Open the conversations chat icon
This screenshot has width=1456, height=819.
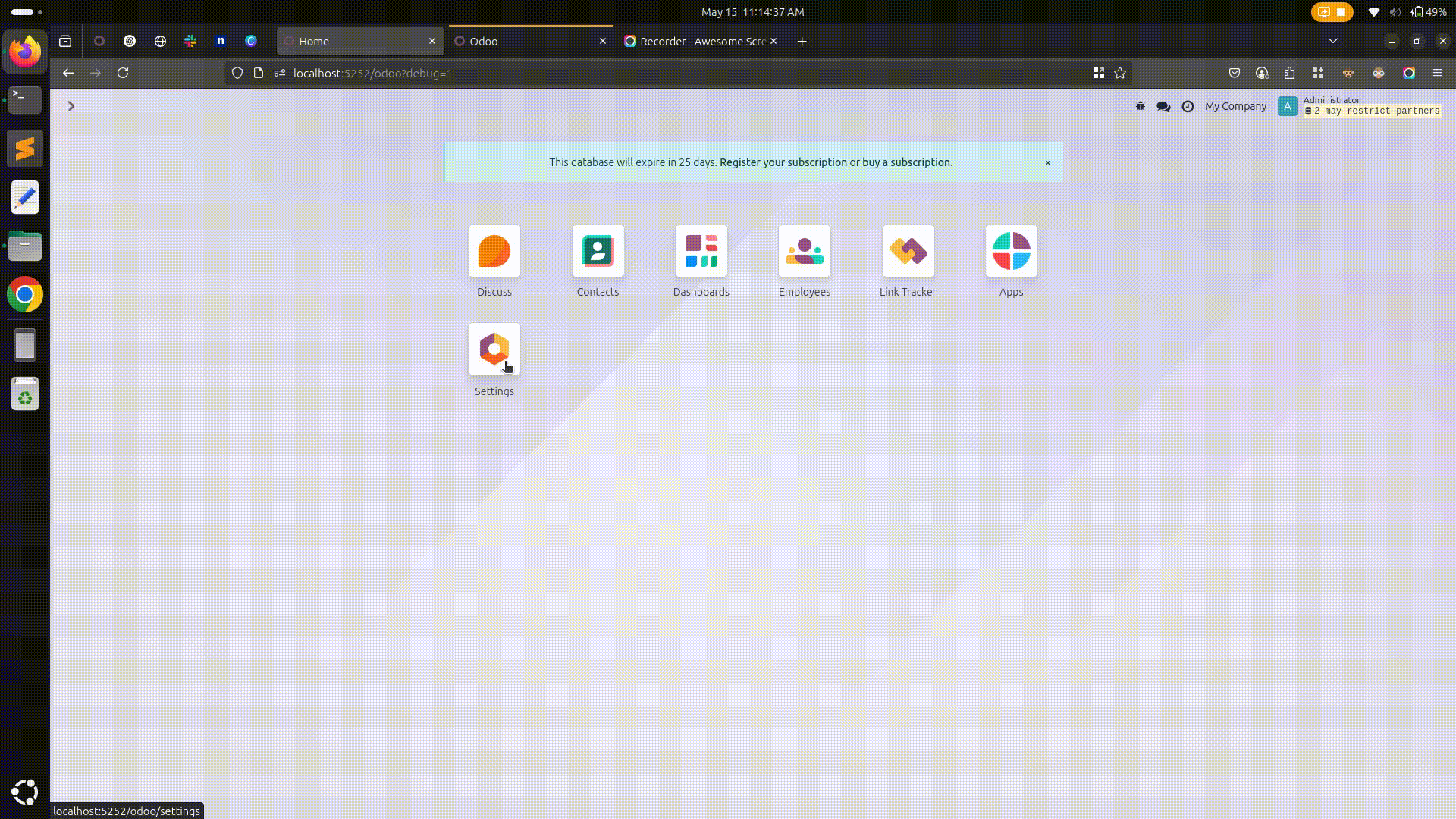pos(1163,106)
